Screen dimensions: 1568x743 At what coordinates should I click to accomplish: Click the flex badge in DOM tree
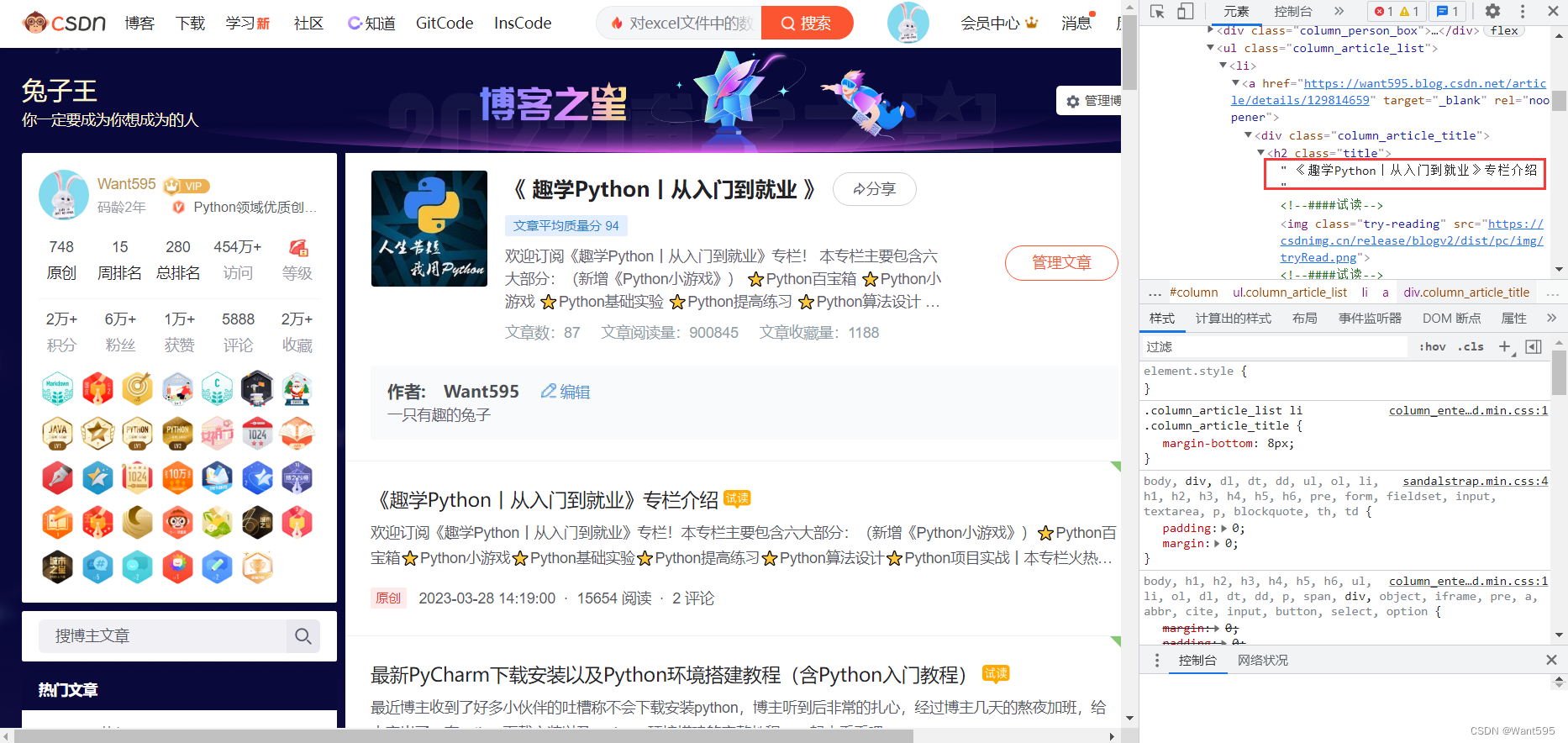[x=1505, y=30]
